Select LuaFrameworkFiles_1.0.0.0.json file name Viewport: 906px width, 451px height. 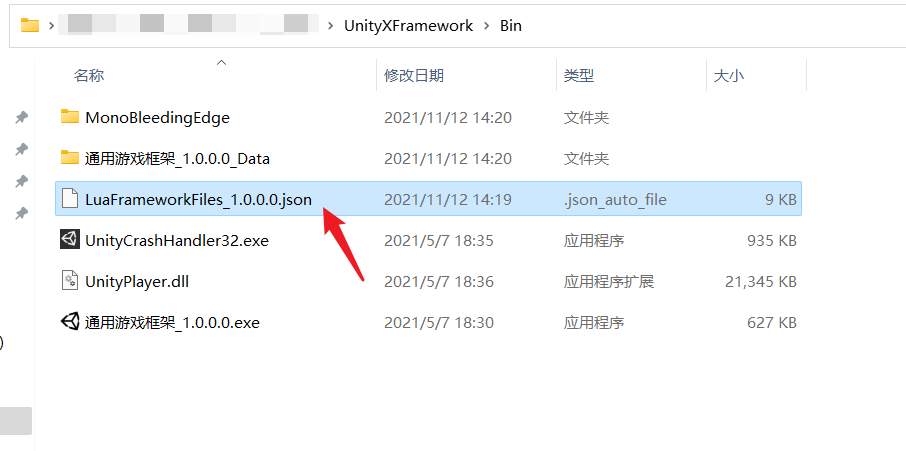(x=198, y=200)
